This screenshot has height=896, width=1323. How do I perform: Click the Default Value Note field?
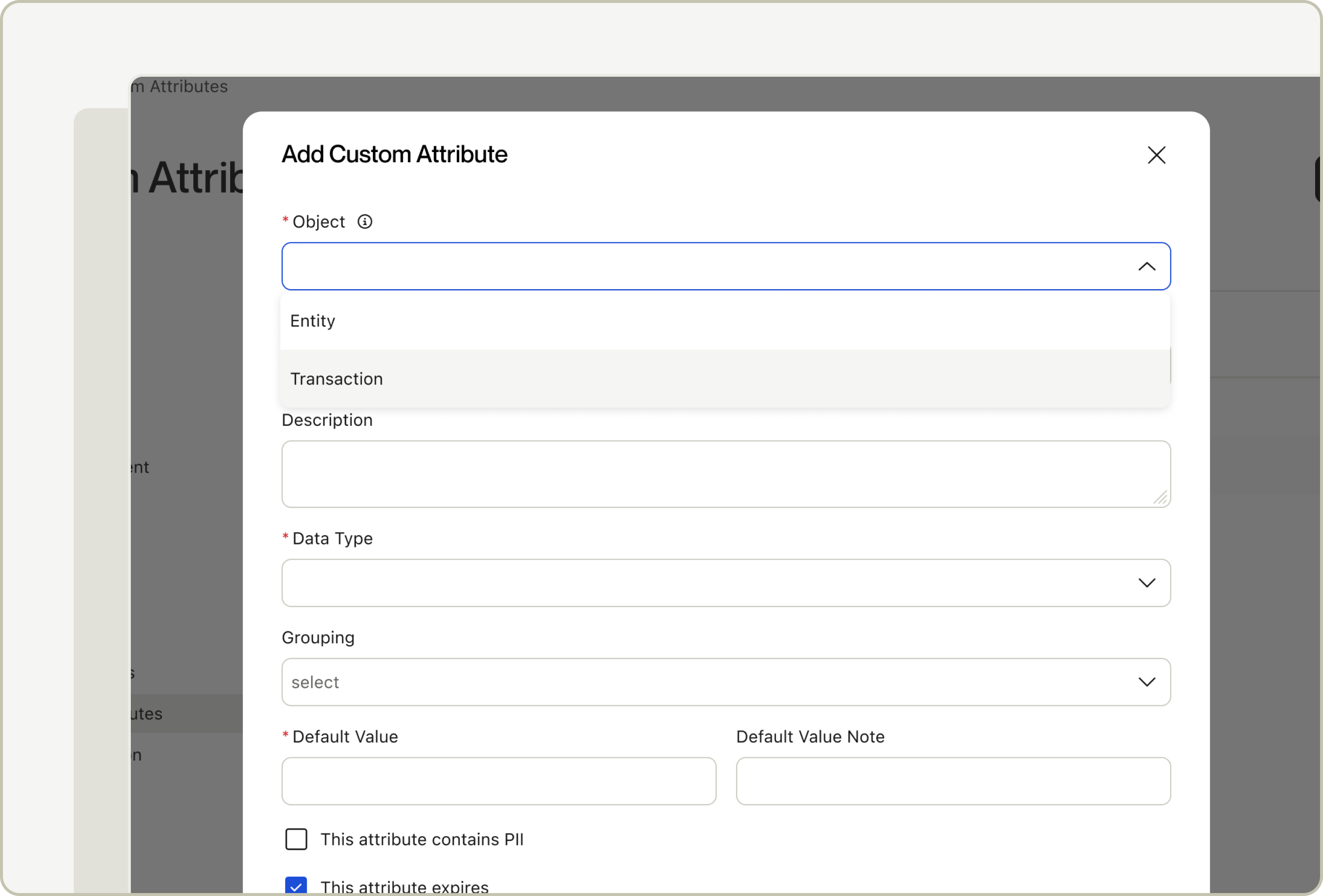point(952,780)
